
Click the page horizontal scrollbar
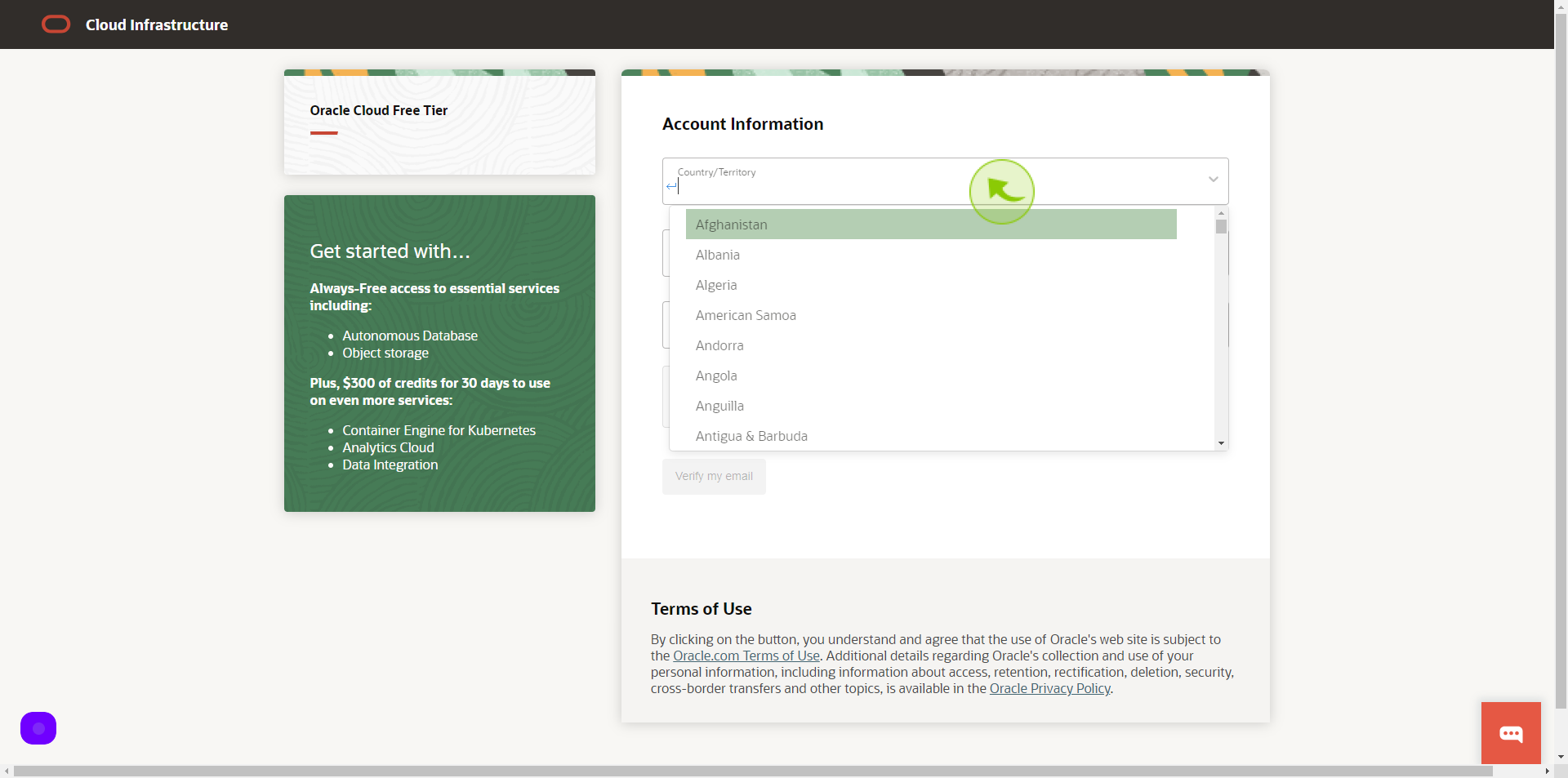(x=753, y=771)
